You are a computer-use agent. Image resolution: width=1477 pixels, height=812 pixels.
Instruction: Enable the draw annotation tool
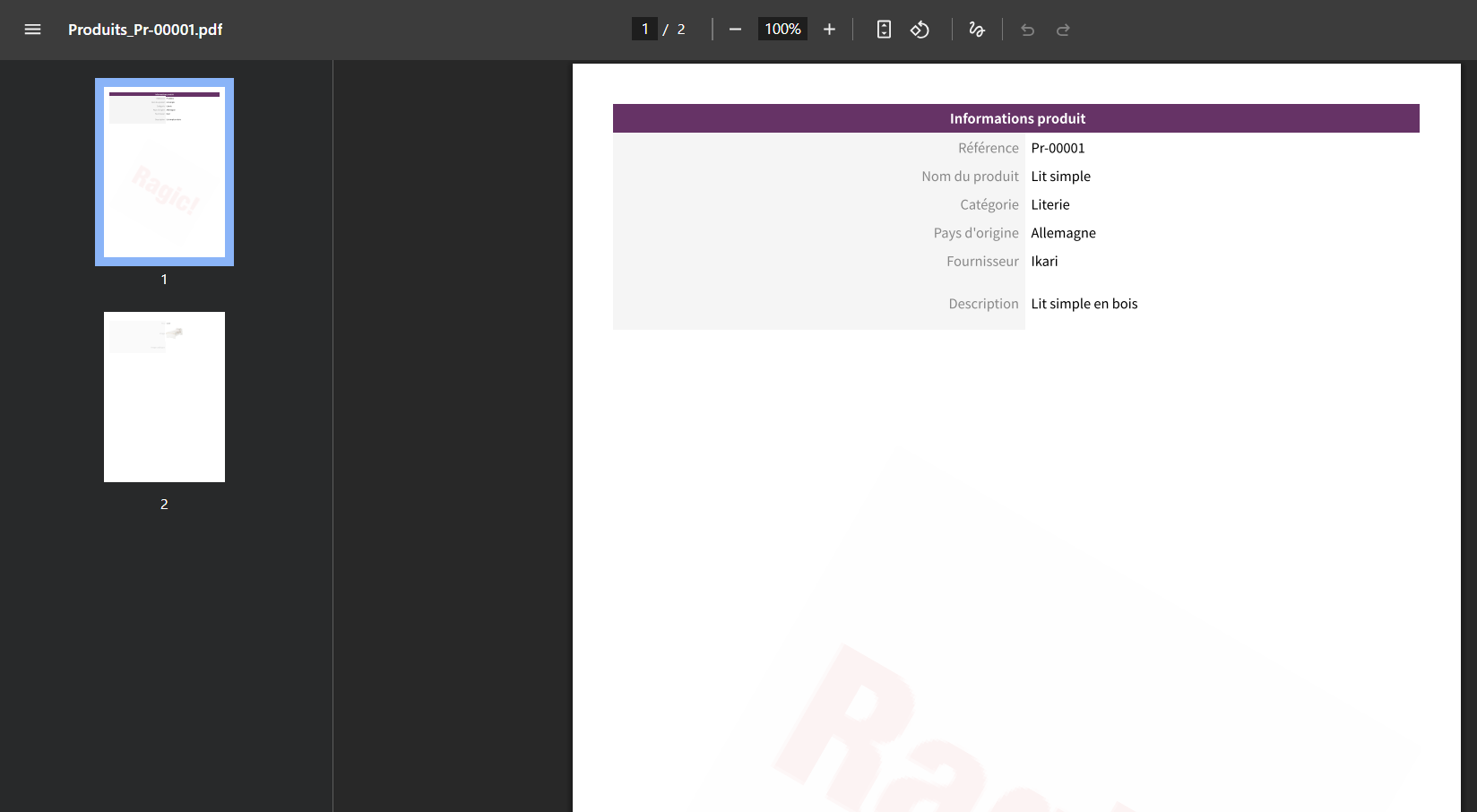[977, 30]
